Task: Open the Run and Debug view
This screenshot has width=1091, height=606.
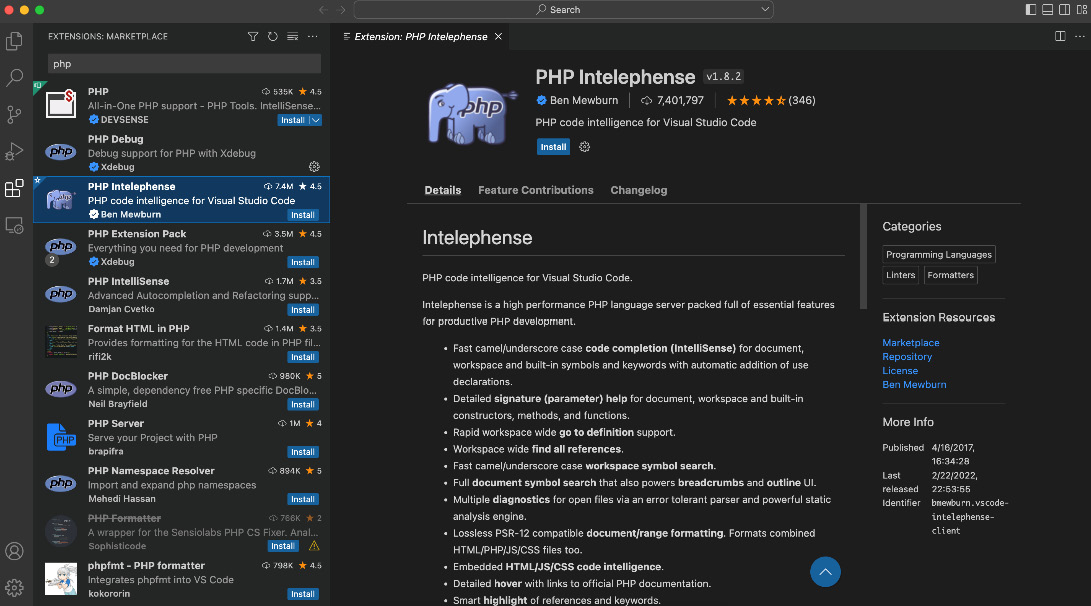Action: [x=14, y=152]
